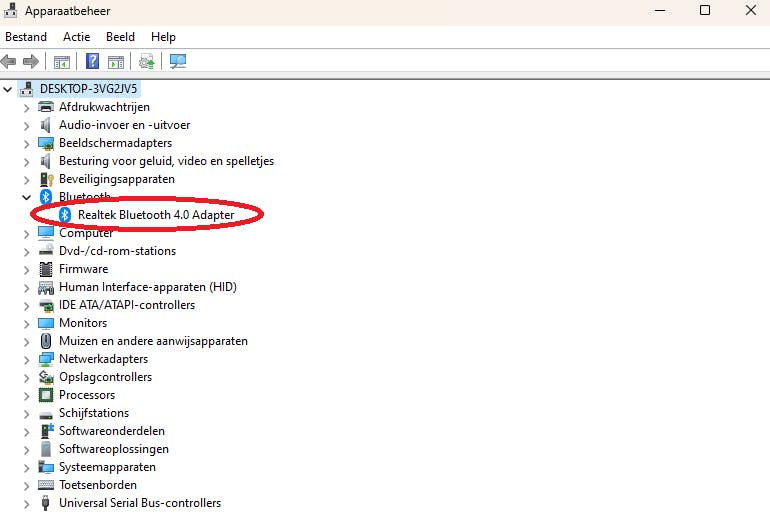This screenshot has width=770, height=518.
Task: Click the Back arrow toolbar icon
Action: pos(8,61)
